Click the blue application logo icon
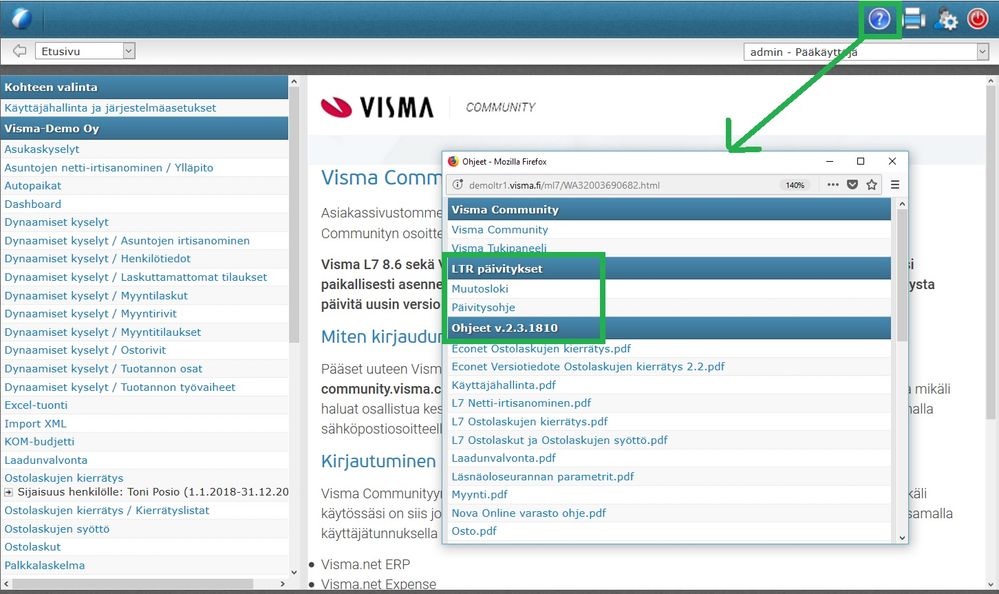The width and height of the screenshot is (999, 594). point(21,18)
